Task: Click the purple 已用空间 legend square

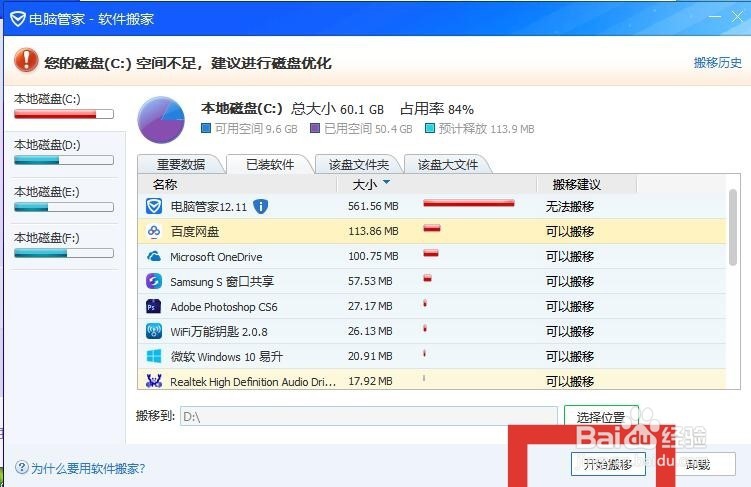Action: point(315,128)
